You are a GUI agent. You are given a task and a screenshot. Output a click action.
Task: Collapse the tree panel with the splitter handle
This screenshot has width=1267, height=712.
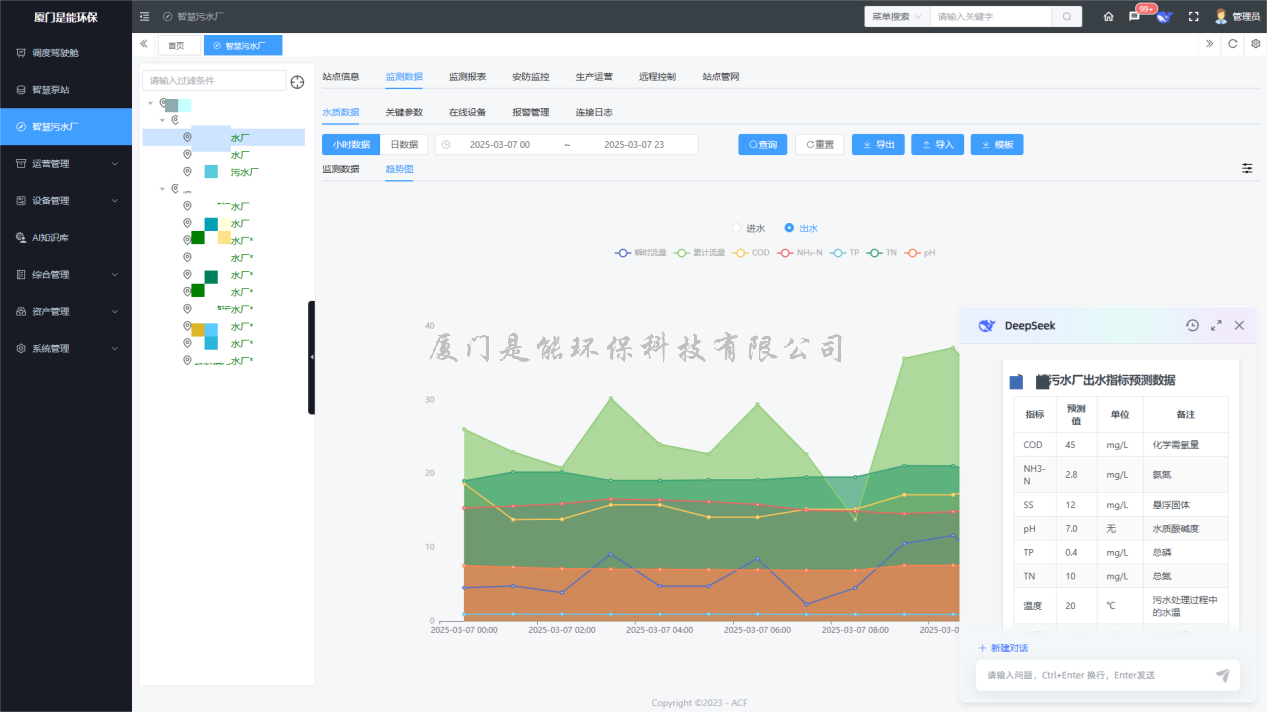311,357
